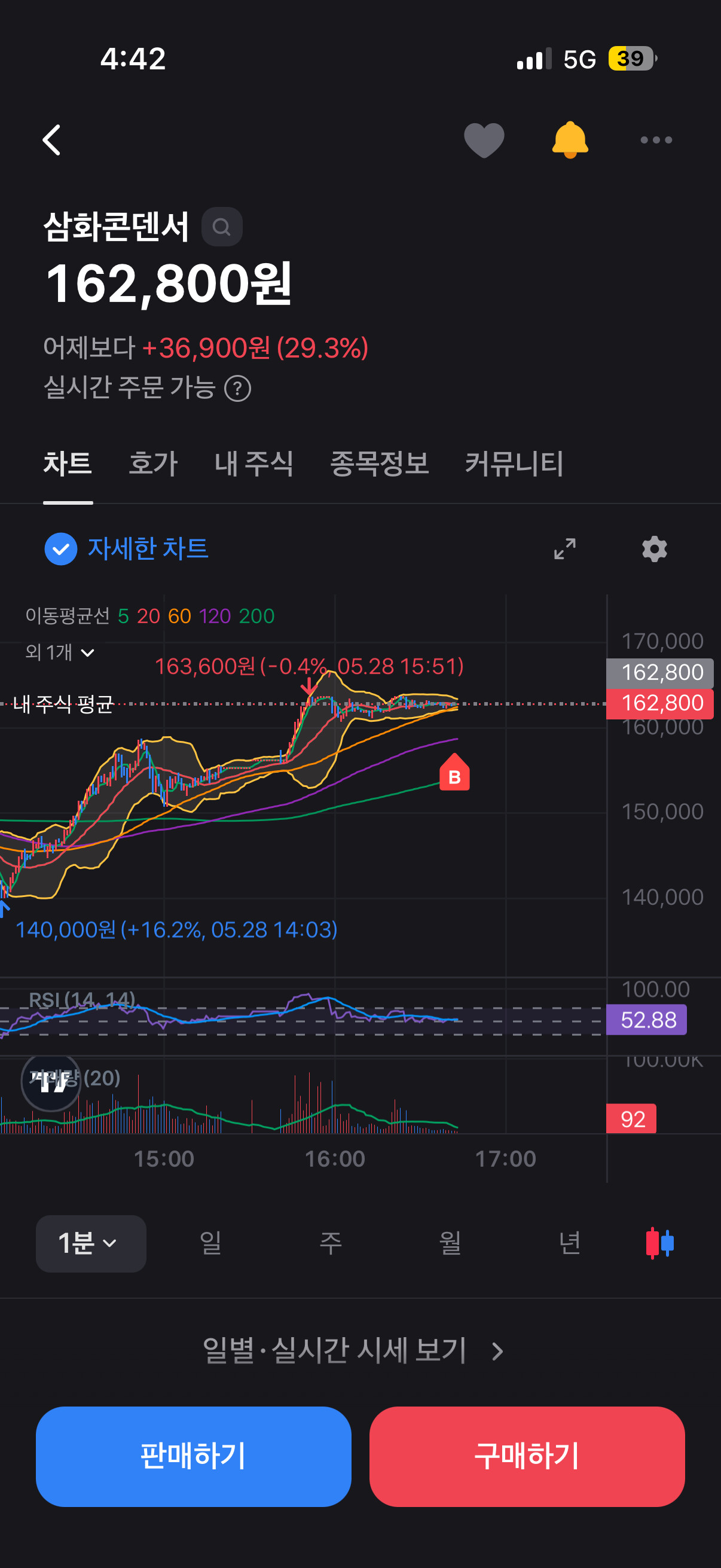Tap the 52.88 RSI value tag
The height and width of the screenshot is (1568, 721).
pyautogui.click(x=647, y=1020)
